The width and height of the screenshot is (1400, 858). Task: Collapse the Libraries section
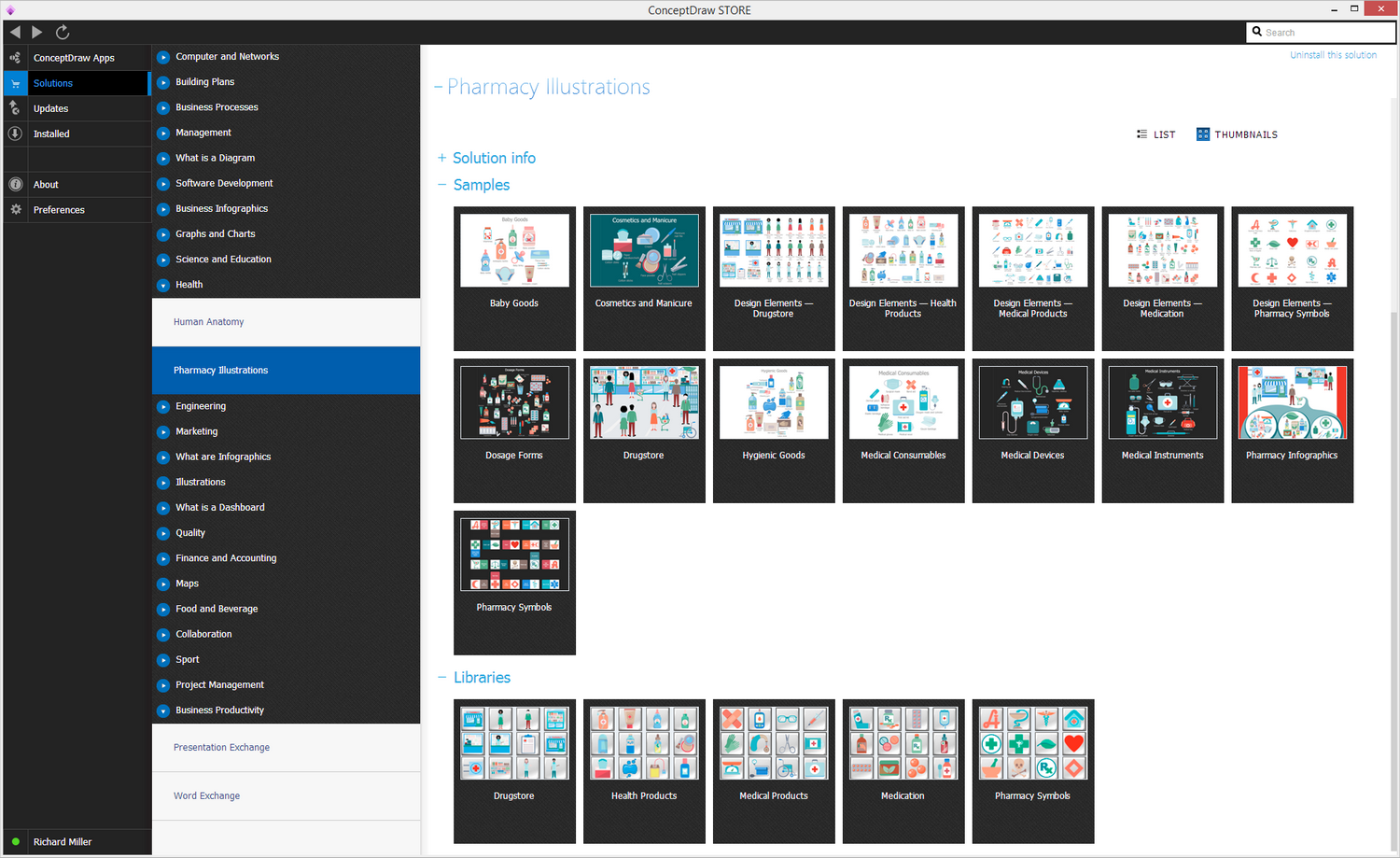click(x=442, y=677)
